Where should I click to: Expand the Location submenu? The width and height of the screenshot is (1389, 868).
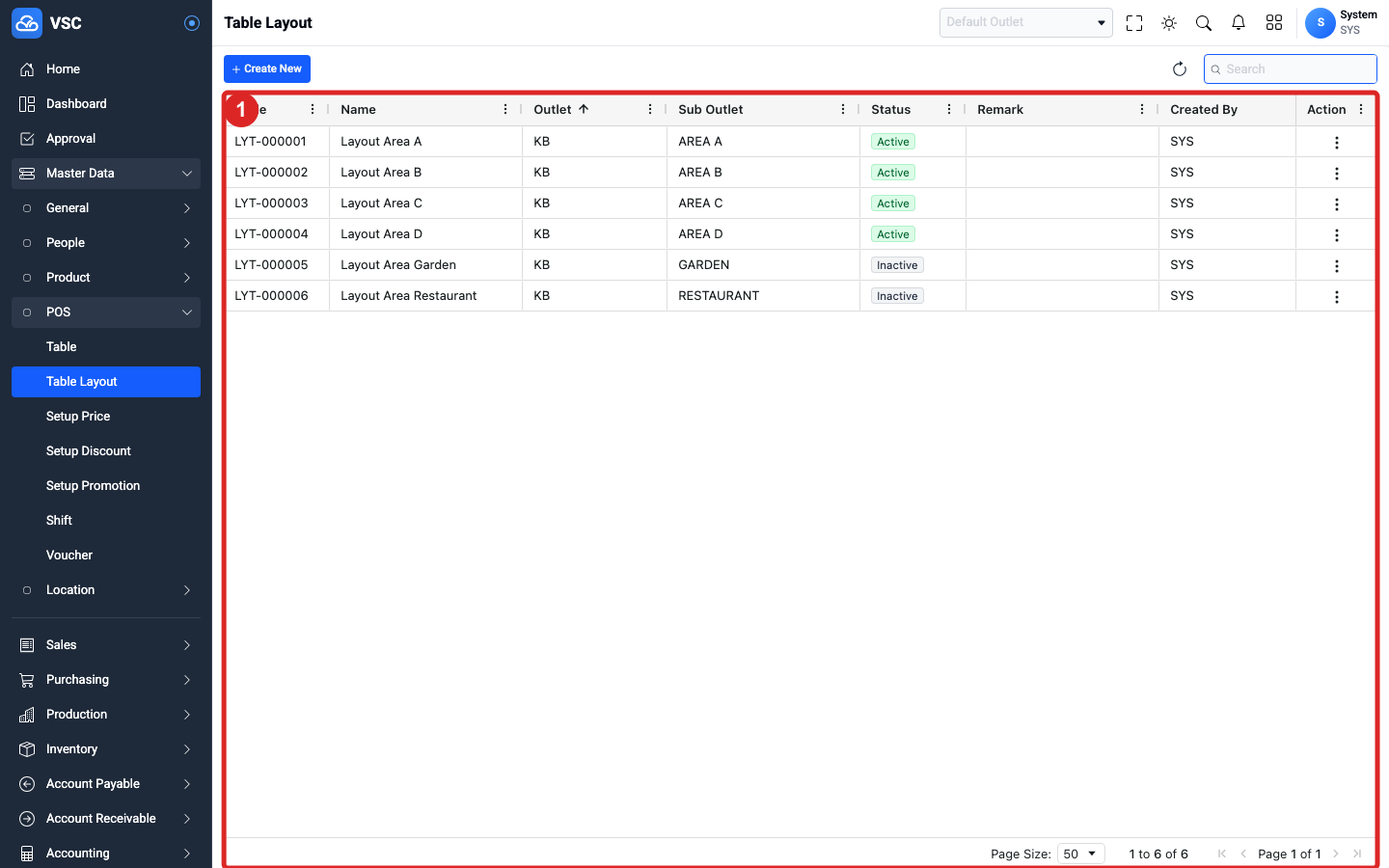[x=106, y=590]
